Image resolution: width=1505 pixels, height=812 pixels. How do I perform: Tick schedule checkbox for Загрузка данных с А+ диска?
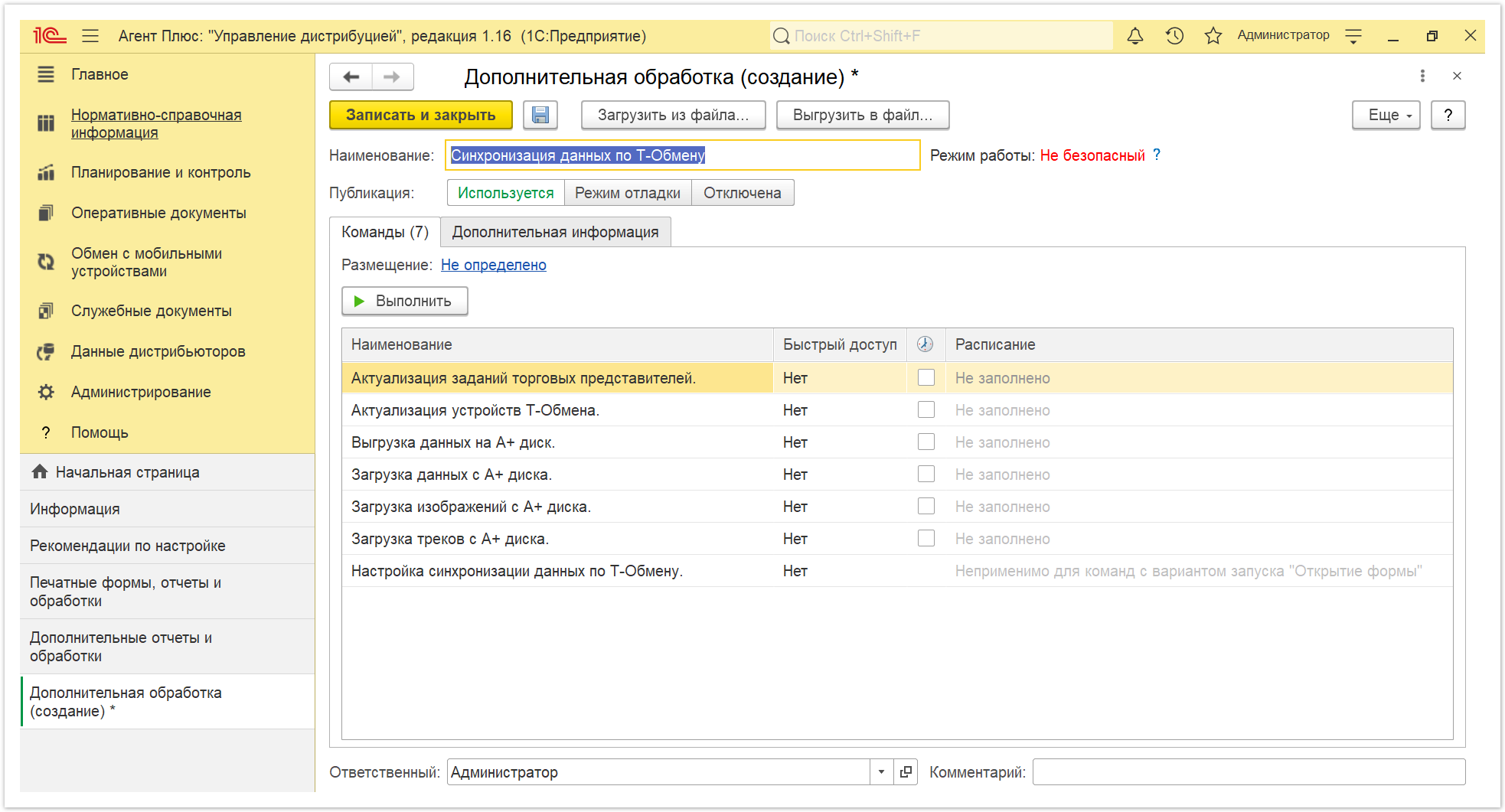pos(926,474)
